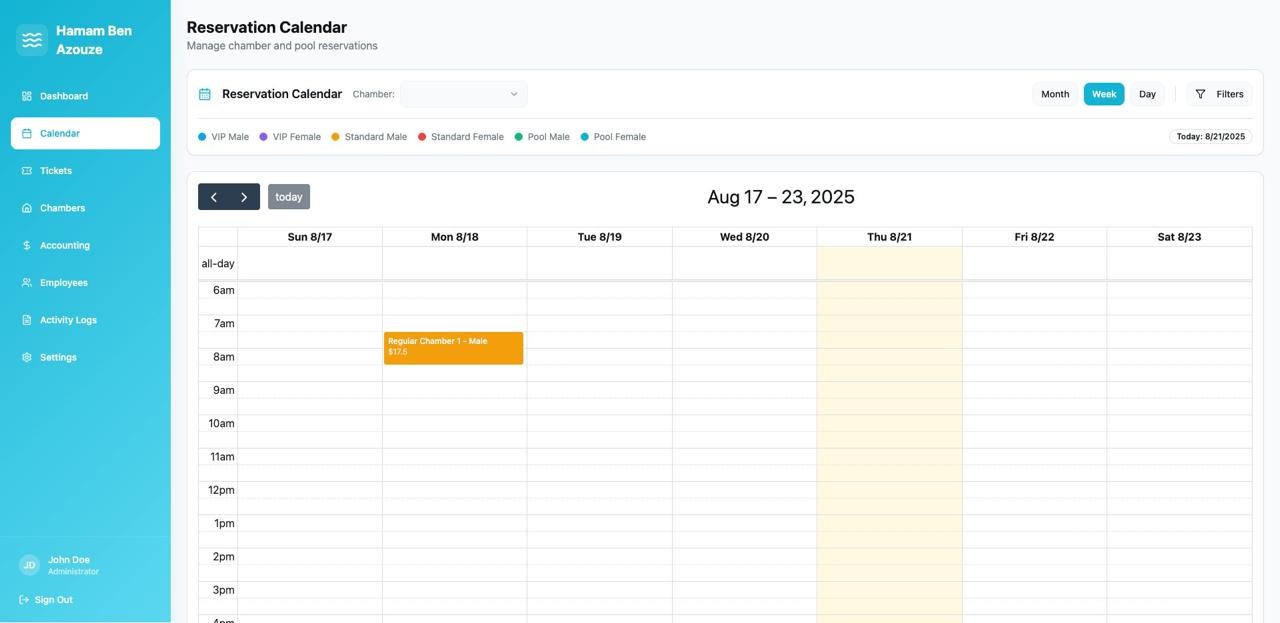Open the Dashboard page
This screenshot has height=623, width=1280.
[85, 96]
